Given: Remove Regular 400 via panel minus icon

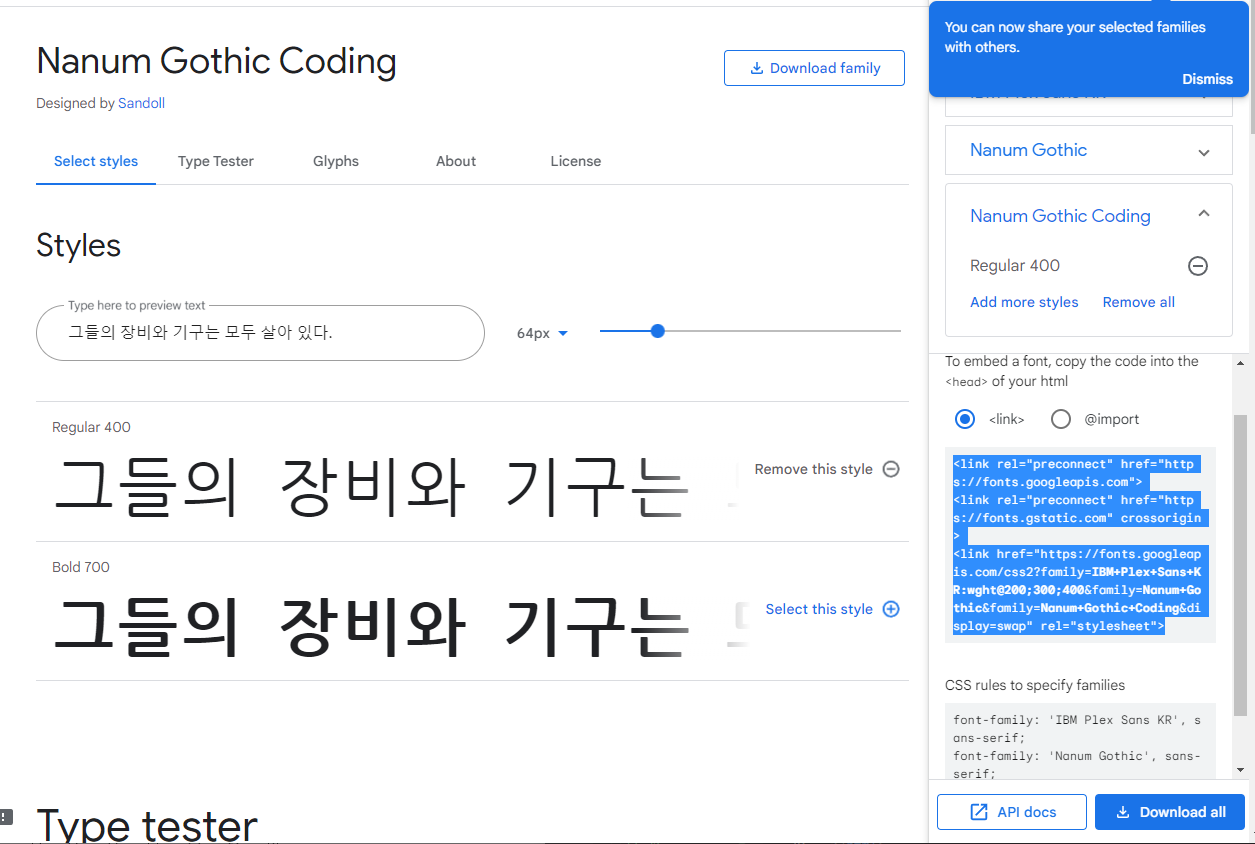Looking at the screenshot, I should click(1198, 266).
